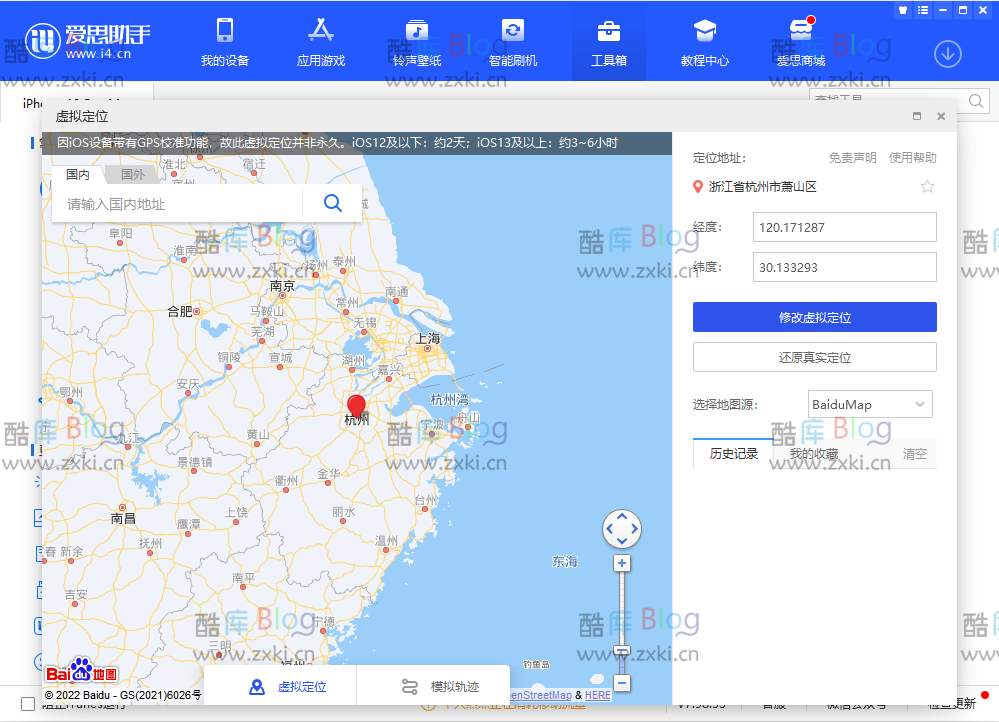999x722 pixels.
Task: Click the map search magnifier icon
Action: tap(332, 203)
